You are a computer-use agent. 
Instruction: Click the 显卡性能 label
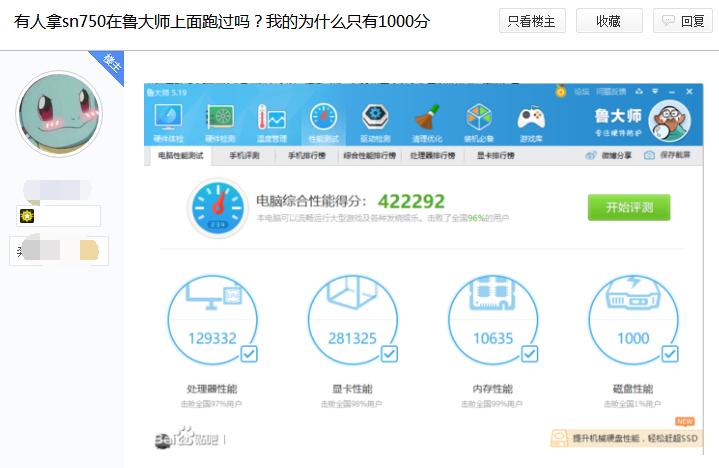[x=352, y=389]
